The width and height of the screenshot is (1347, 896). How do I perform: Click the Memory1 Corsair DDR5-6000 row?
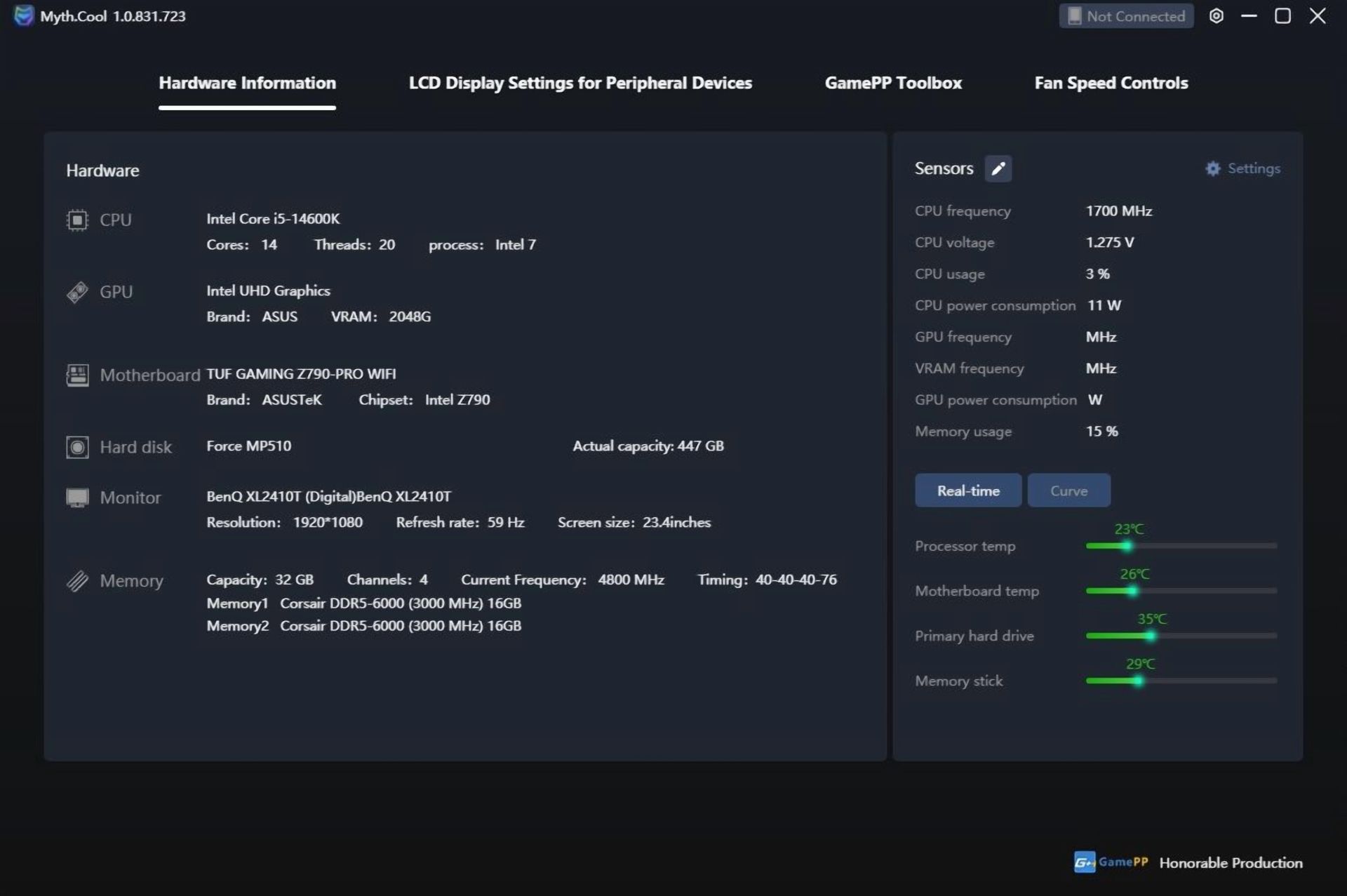pos(363,603)
